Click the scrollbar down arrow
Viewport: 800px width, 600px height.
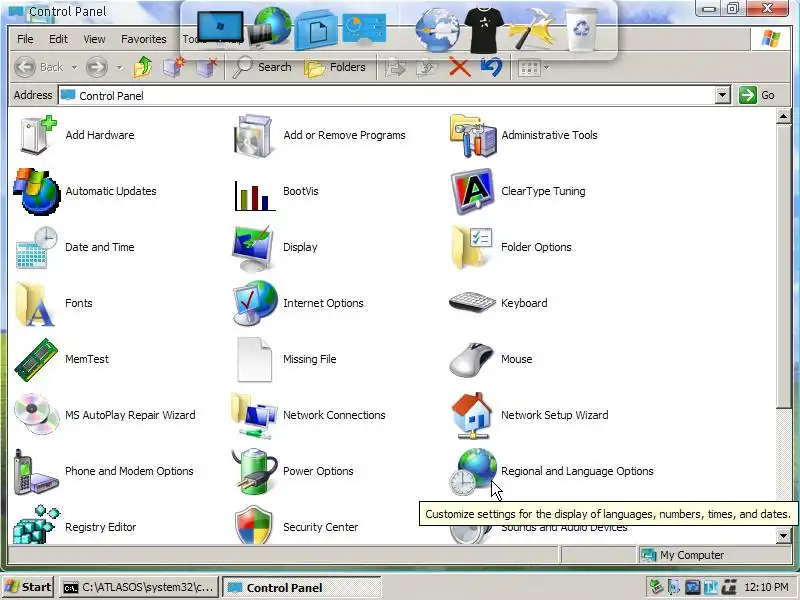click(784, 535)
